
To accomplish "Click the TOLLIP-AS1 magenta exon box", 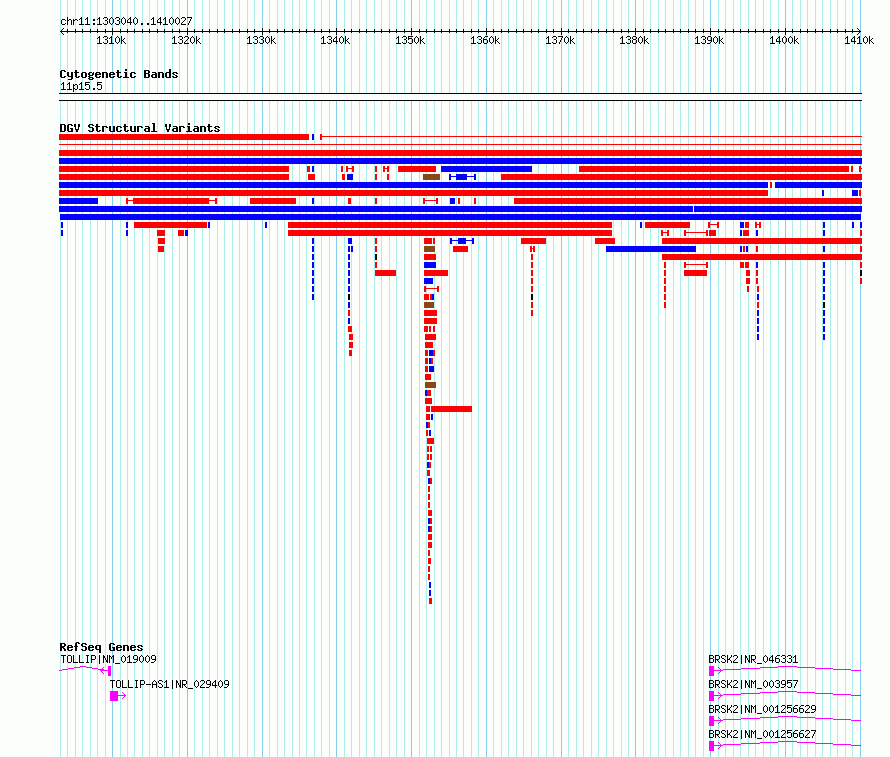I will (x=114, y=696).
